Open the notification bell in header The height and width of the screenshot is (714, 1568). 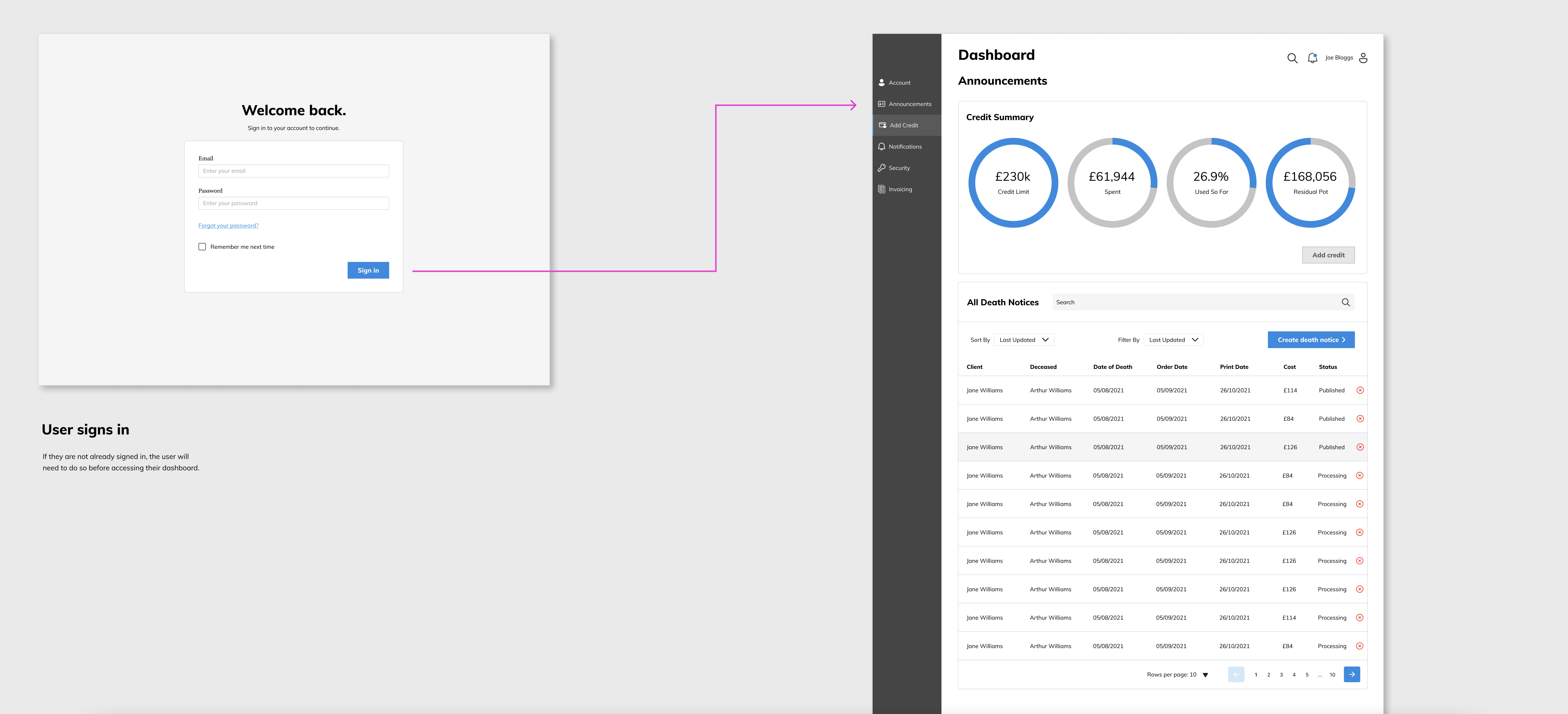coord(1312,58)
